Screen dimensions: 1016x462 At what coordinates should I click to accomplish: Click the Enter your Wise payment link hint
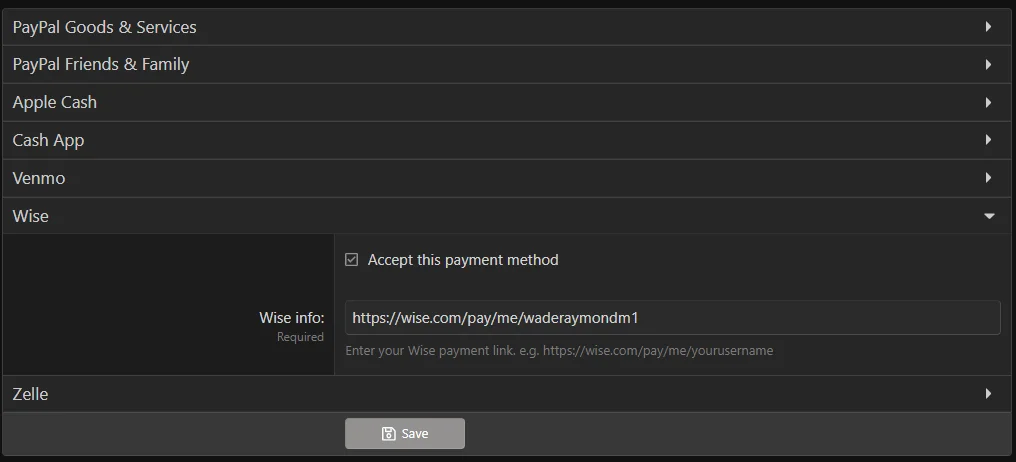559,351
